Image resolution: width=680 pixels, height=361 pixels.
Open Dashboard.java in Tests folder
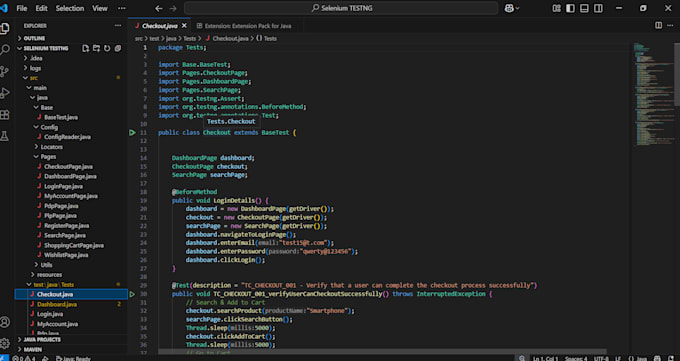pos(72,304)
